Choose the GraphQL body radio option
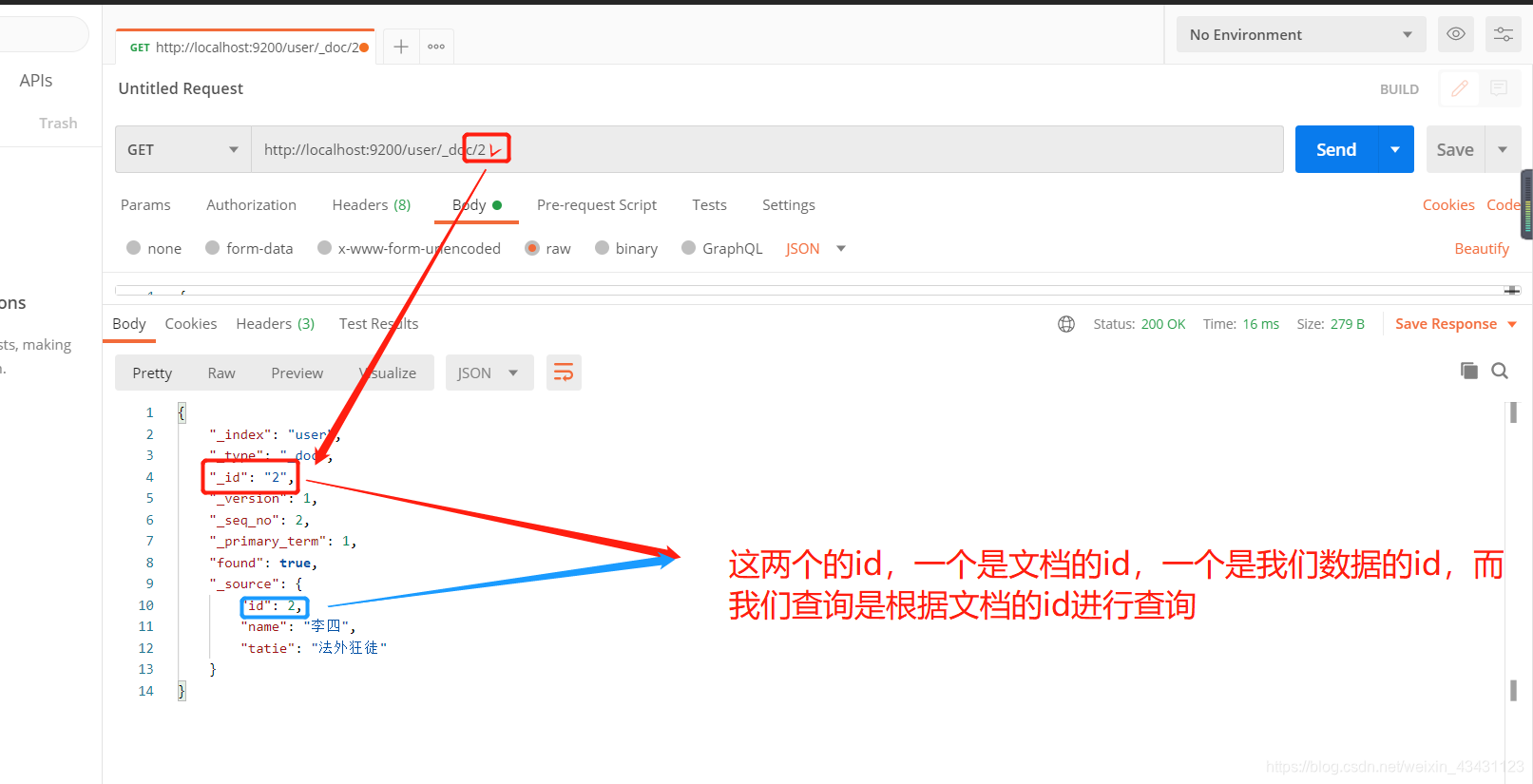Viewport: 1533px width, 784px height. pos(689,248)
